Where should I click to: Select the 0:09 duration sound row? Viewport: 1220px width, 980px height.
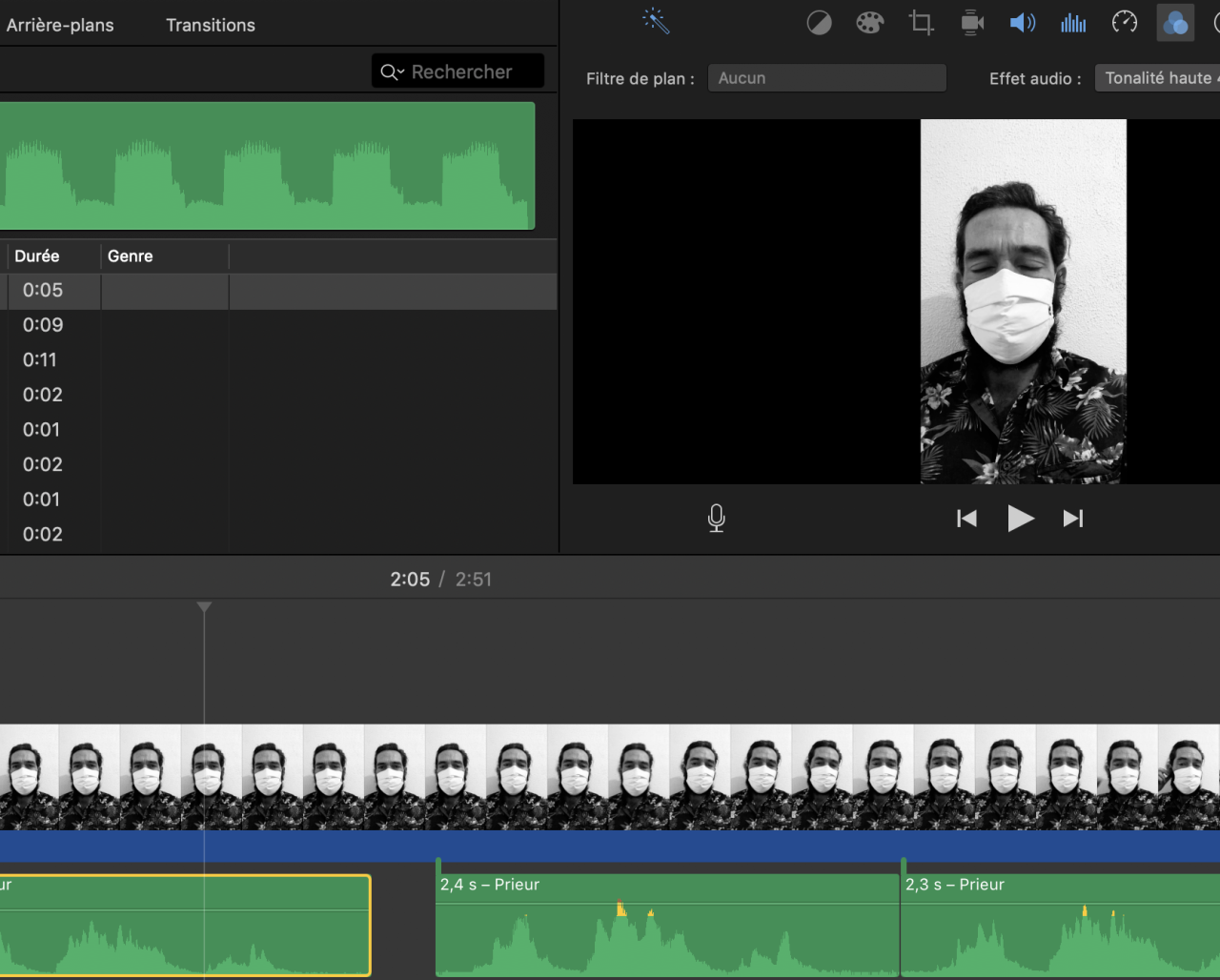43,325
